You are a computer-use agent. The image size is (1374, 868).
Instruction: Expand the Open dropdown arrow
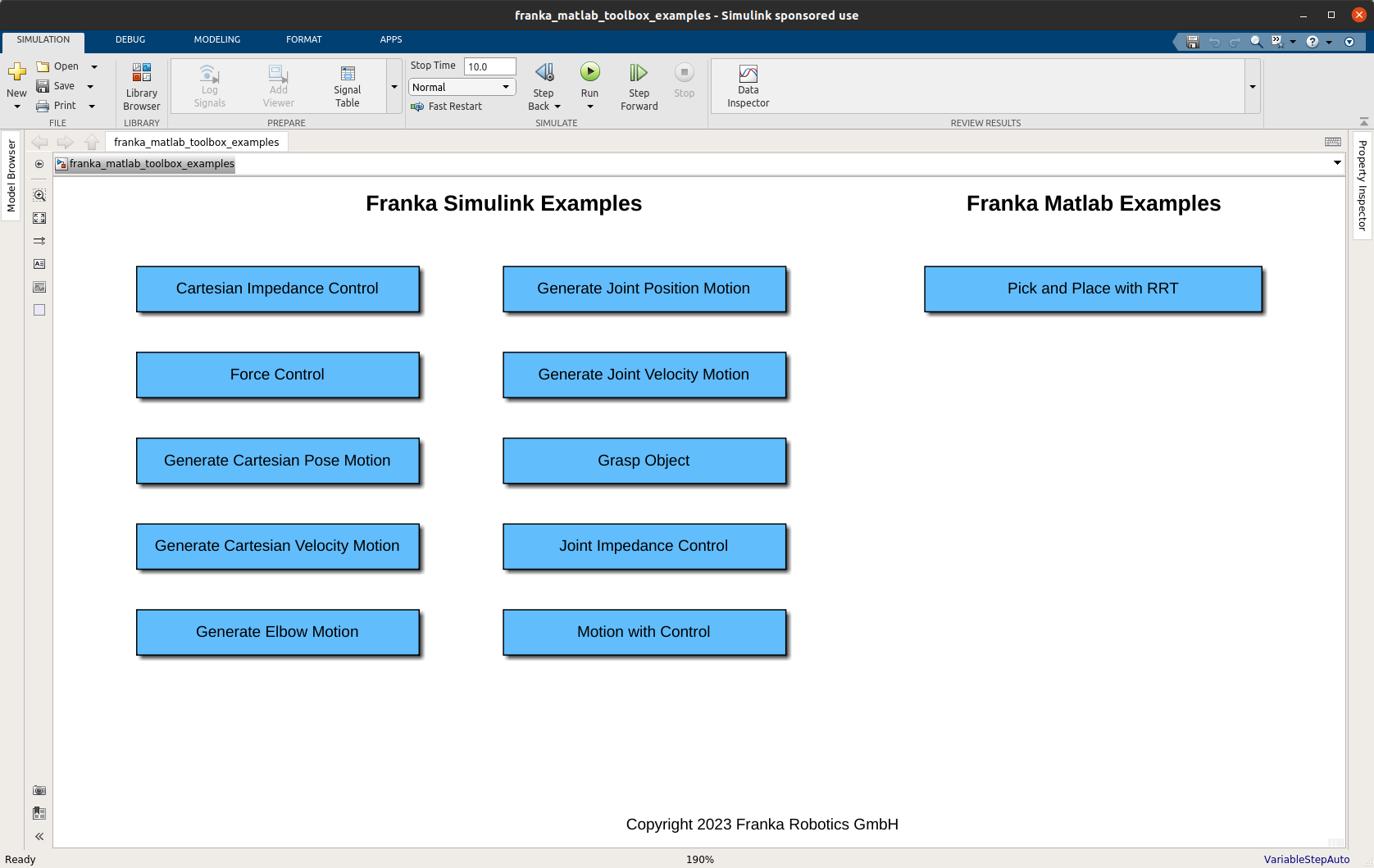(94, 66)
